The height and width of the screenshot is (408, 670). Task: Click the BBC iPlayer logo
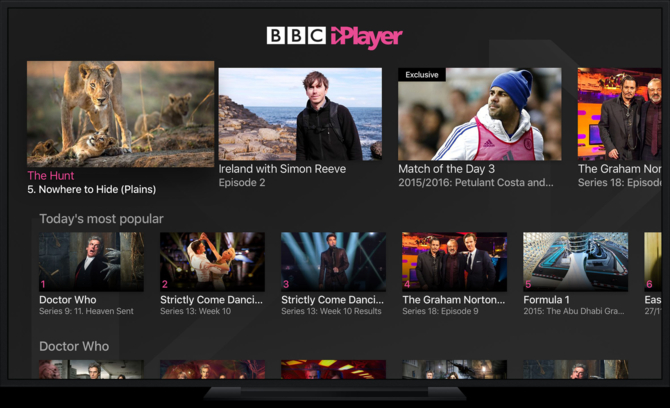click(335, 37)
